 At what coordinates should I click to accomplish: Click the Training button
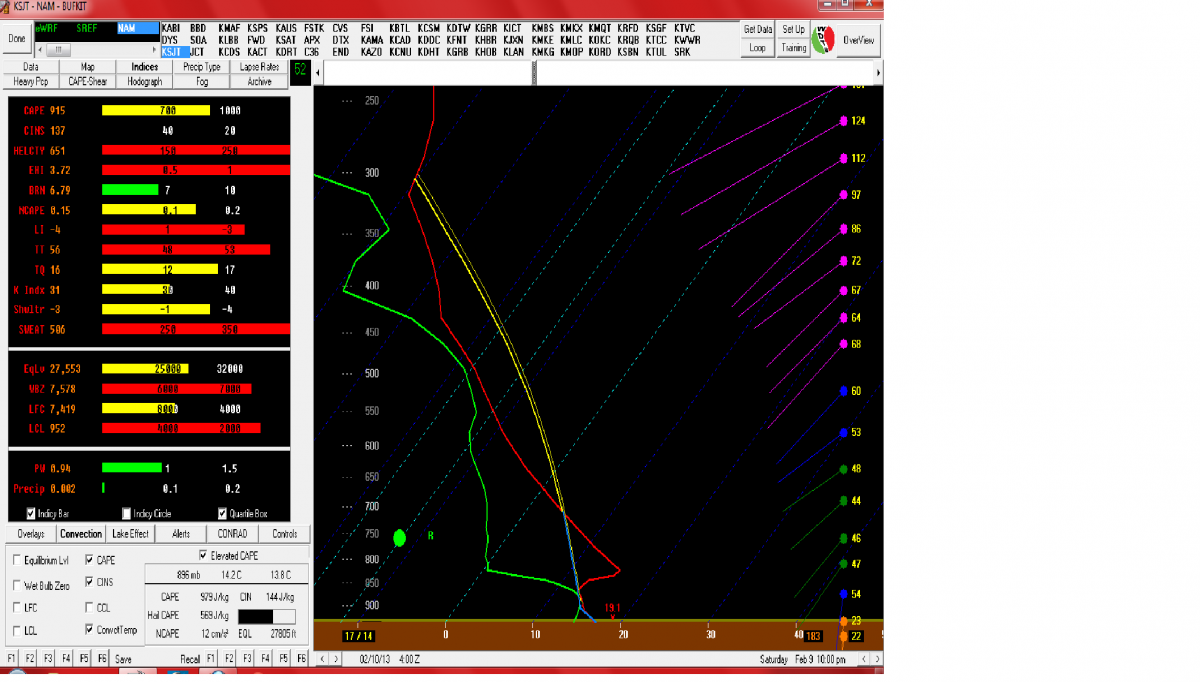click(x=794, y=48)
